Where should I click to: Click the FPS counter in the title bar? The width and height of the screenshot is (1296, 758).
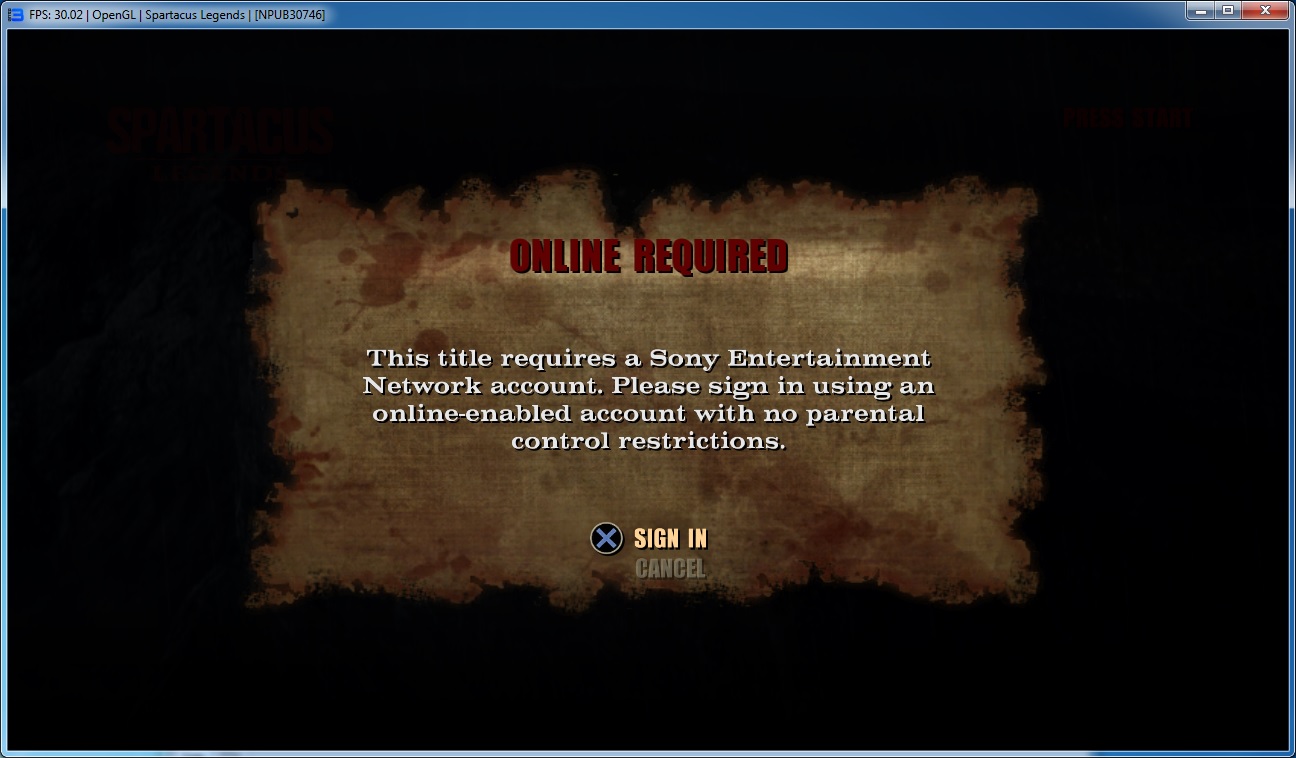point(59,15)
